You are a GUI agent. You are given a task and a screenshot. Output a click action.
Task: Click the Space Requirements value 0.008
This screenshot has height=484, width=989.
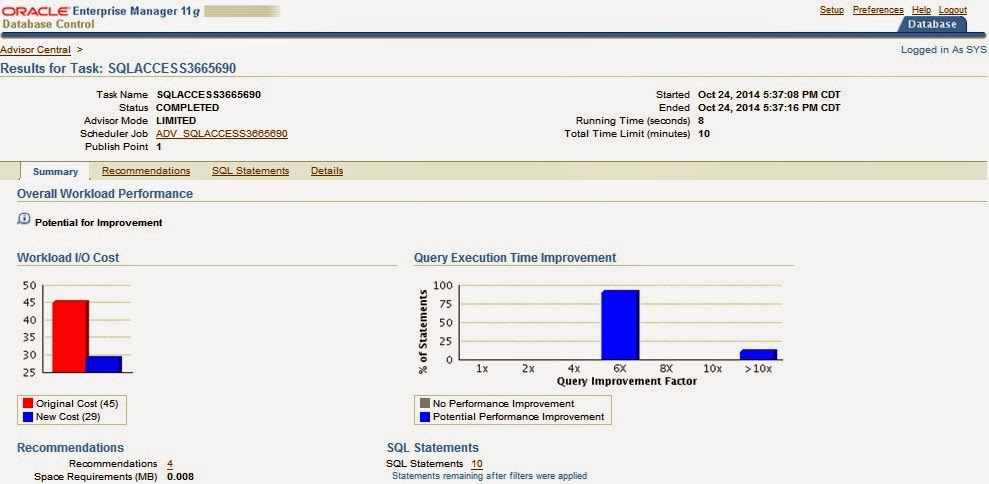180,476
